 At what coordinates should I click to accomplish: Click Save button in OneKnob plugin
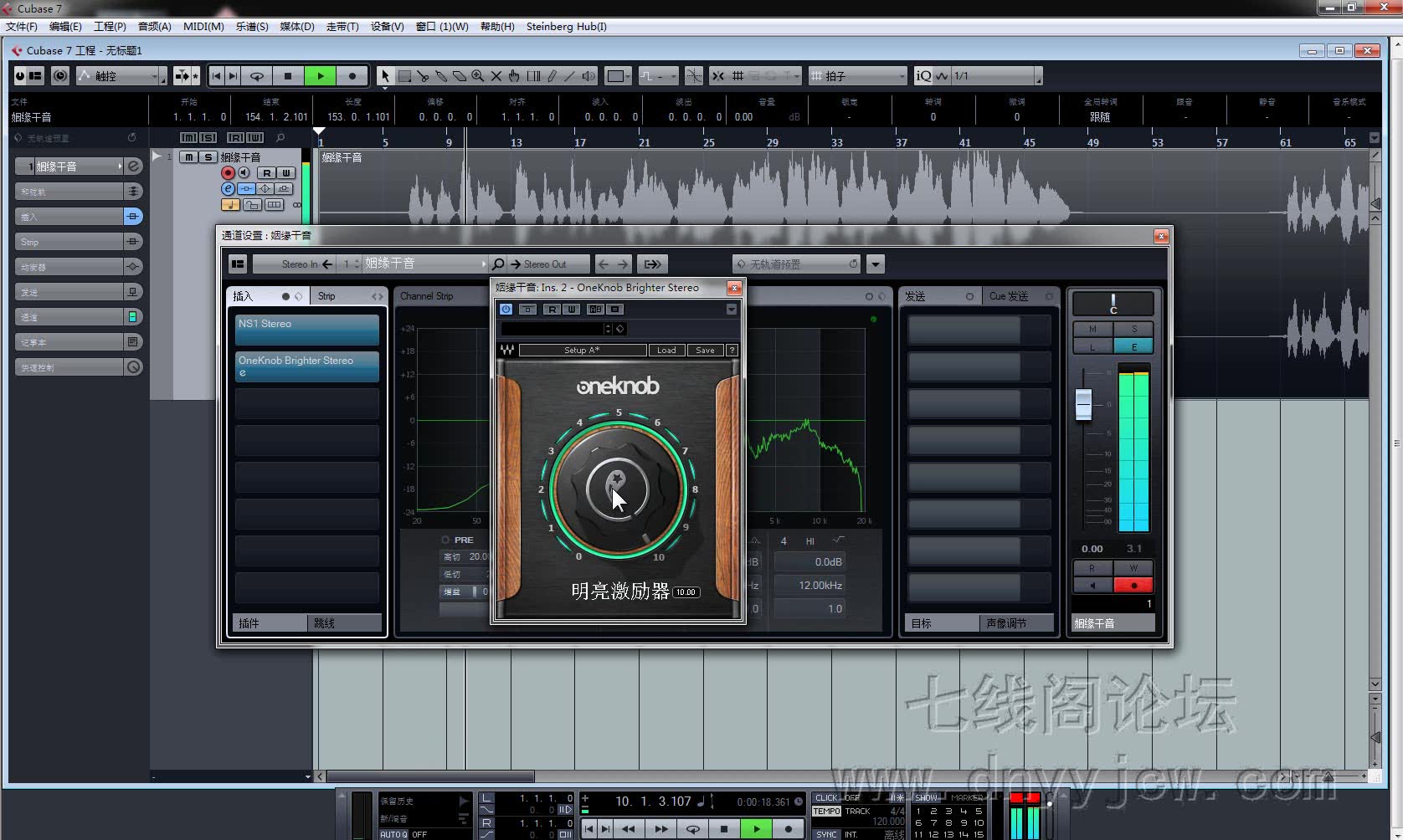(x=705, y=351)
